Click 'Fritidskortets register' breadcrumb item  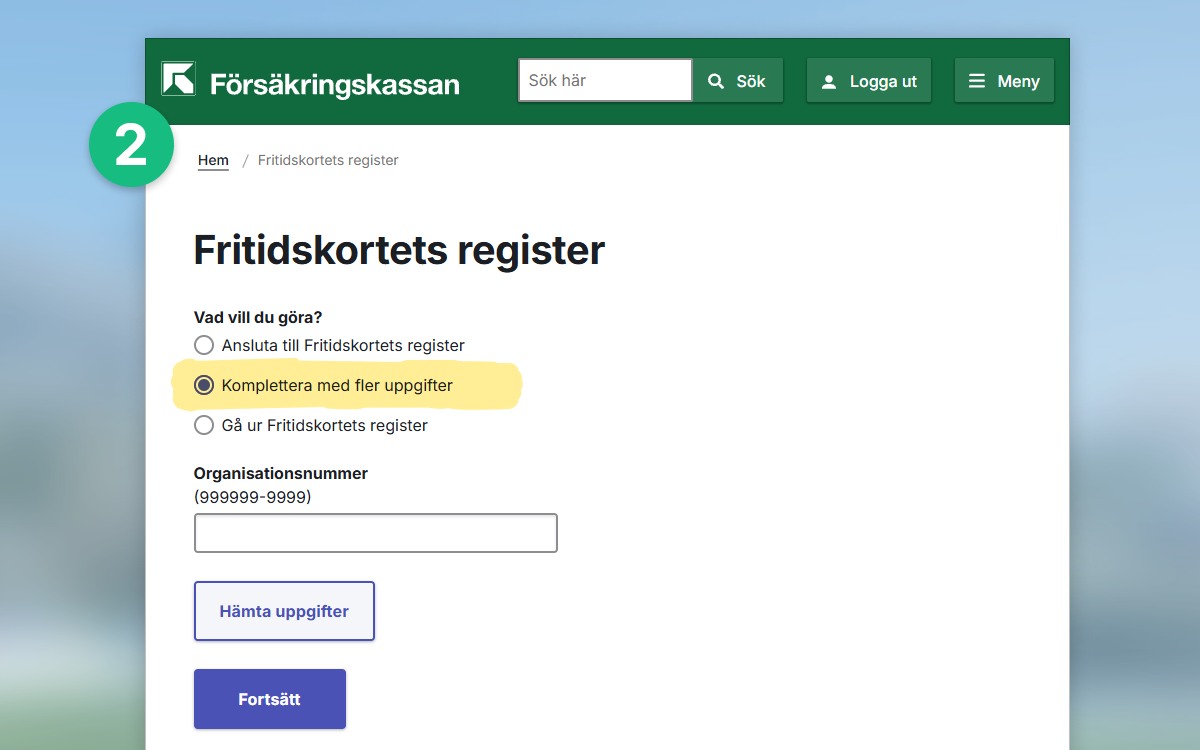click(x=328, y=160)
